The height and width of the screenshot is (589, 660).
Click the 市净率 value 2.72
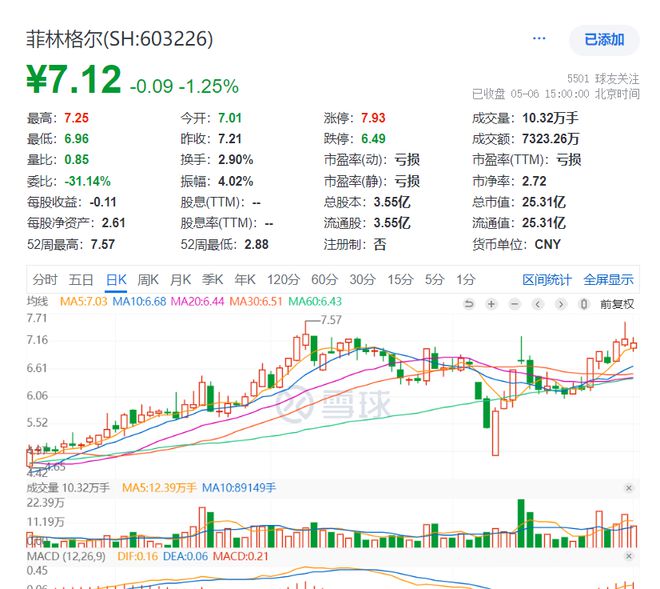tap(534, 181)
